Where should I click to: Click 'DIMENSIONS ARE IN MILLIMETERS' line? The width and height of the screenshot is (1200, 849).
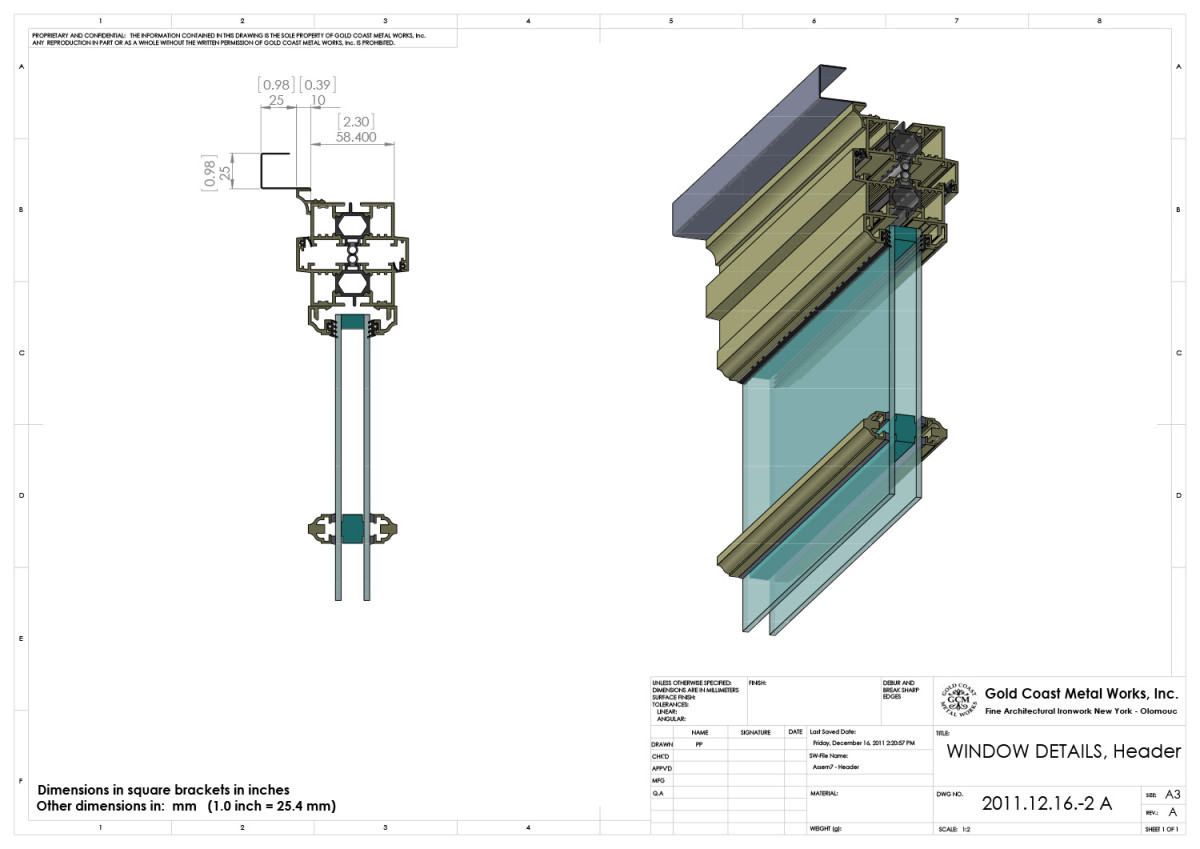tap(695, 690)
